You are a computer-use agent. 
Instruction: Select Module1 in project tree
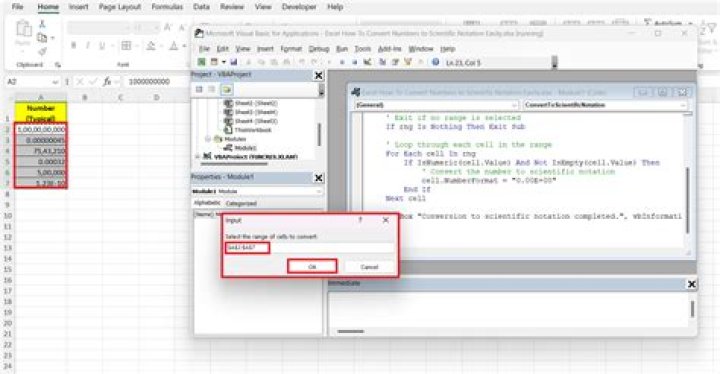click(x=245, y=147)
